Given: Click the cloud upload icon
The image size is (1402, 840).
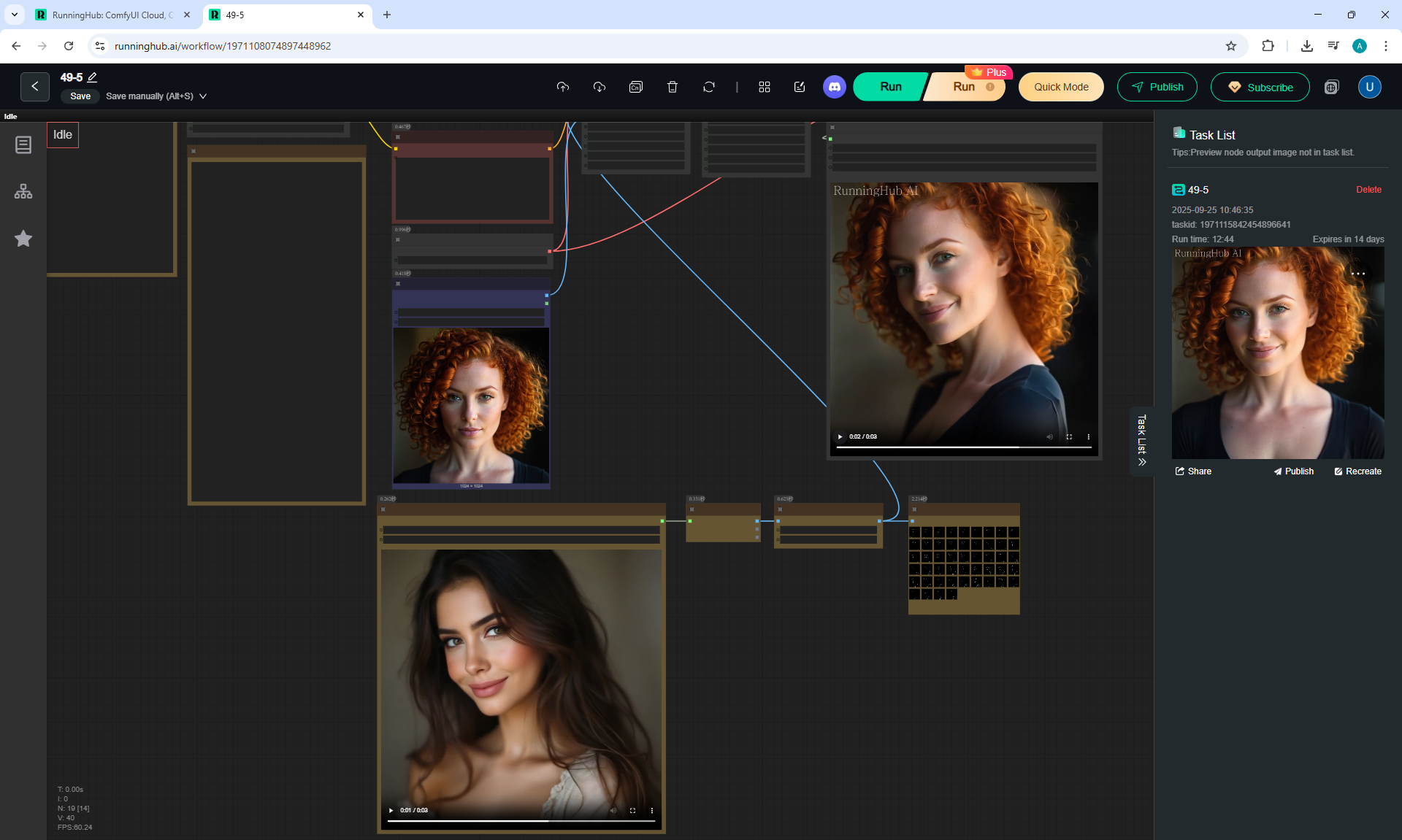Looking at the screenshot, I should pyautogui.click(x=562, y=87).
